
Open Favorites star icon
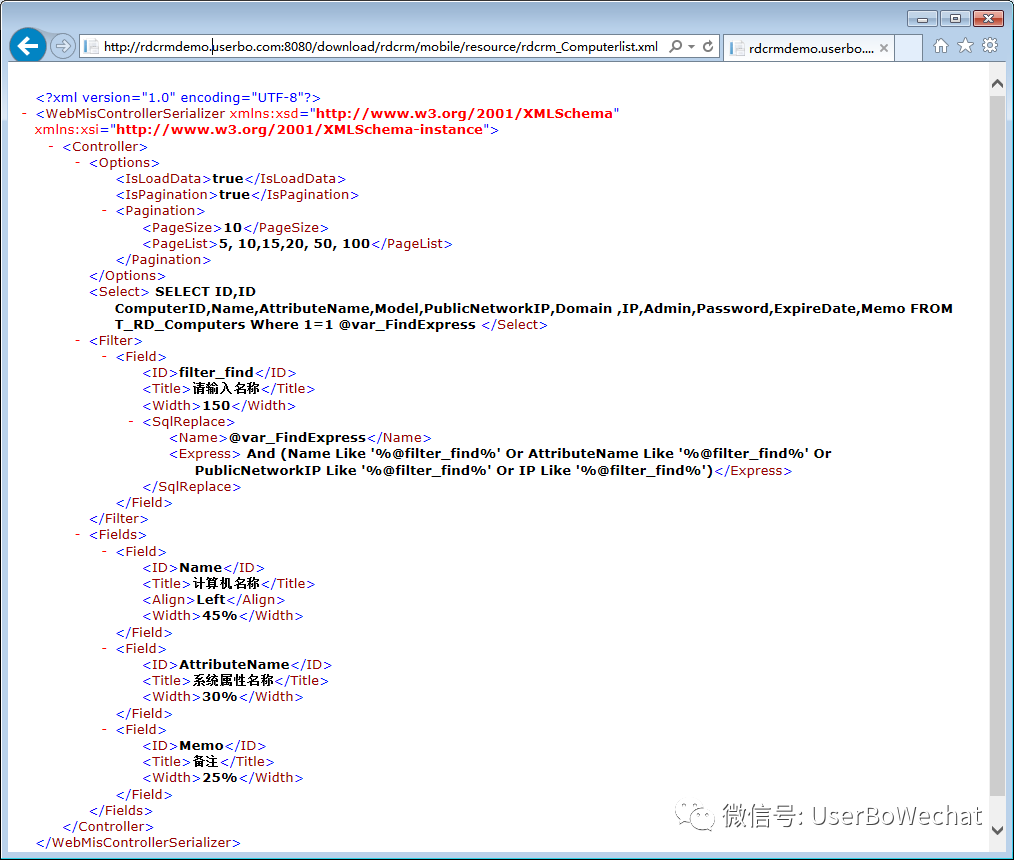965,45
